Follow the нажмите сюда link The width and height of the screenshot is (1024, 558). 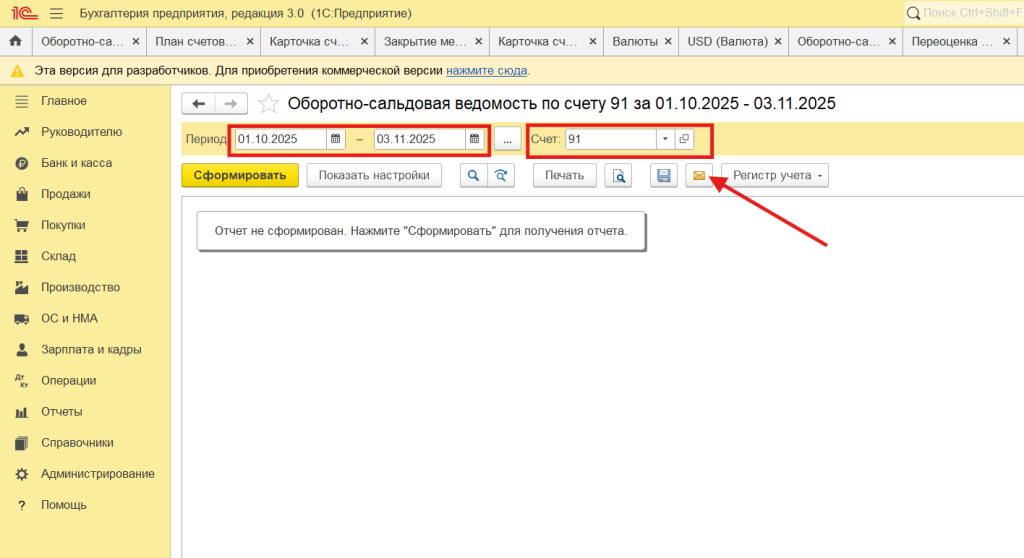487,71
